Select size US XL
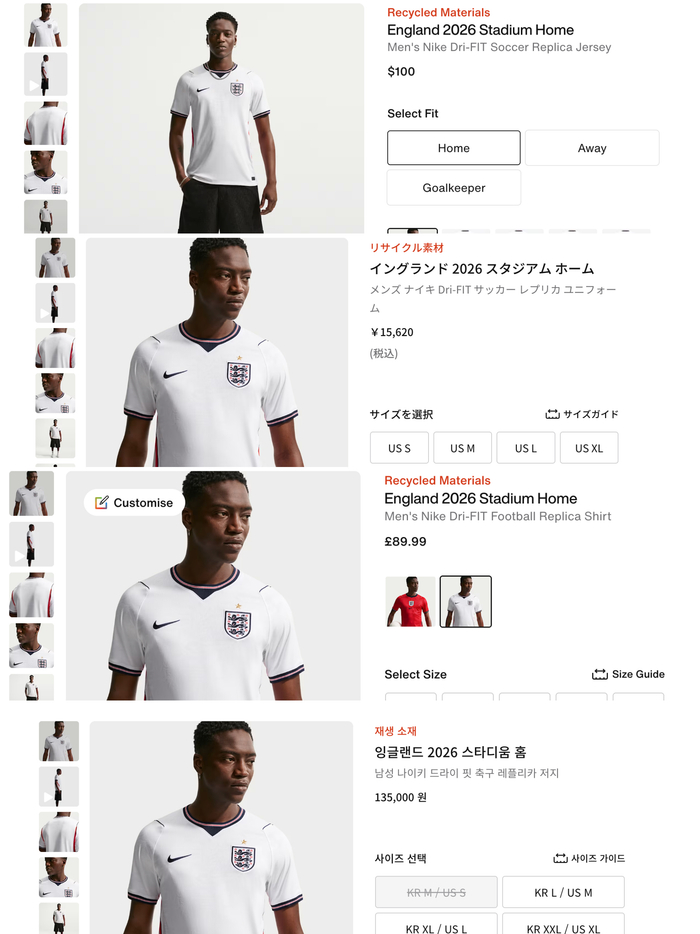 pos(589,448)
